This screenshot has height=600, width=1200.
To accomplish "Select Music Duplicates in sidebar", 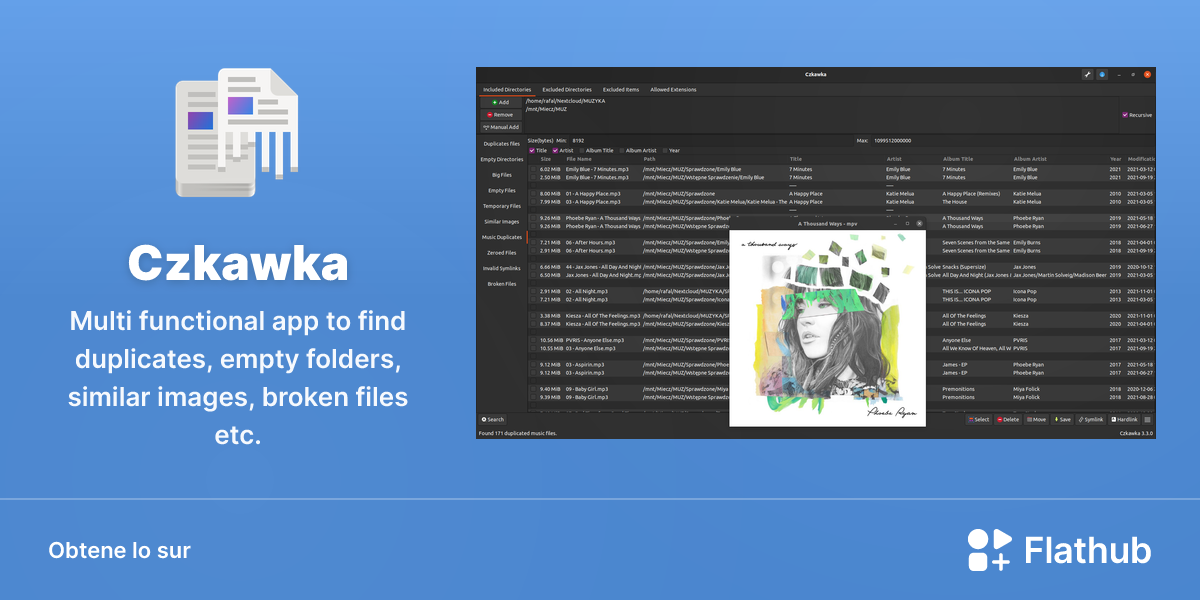I will tap(501, 237).
